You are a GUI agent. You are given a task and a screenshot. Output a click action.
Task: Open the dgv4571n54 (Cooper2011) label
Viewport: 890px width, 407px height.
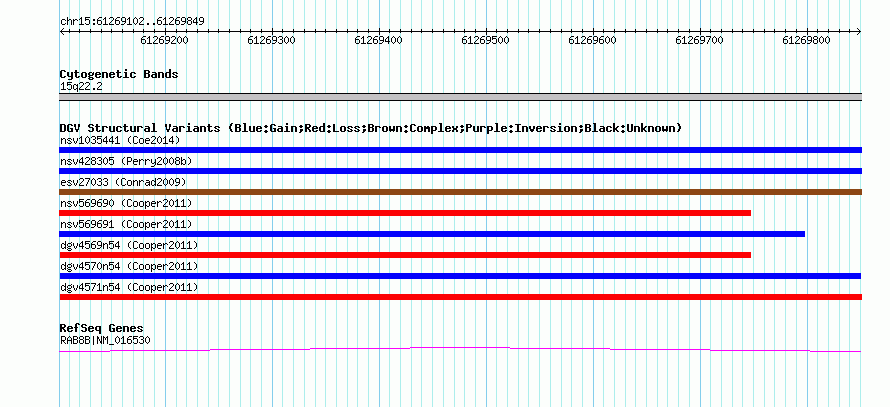(x=129, y=287)
